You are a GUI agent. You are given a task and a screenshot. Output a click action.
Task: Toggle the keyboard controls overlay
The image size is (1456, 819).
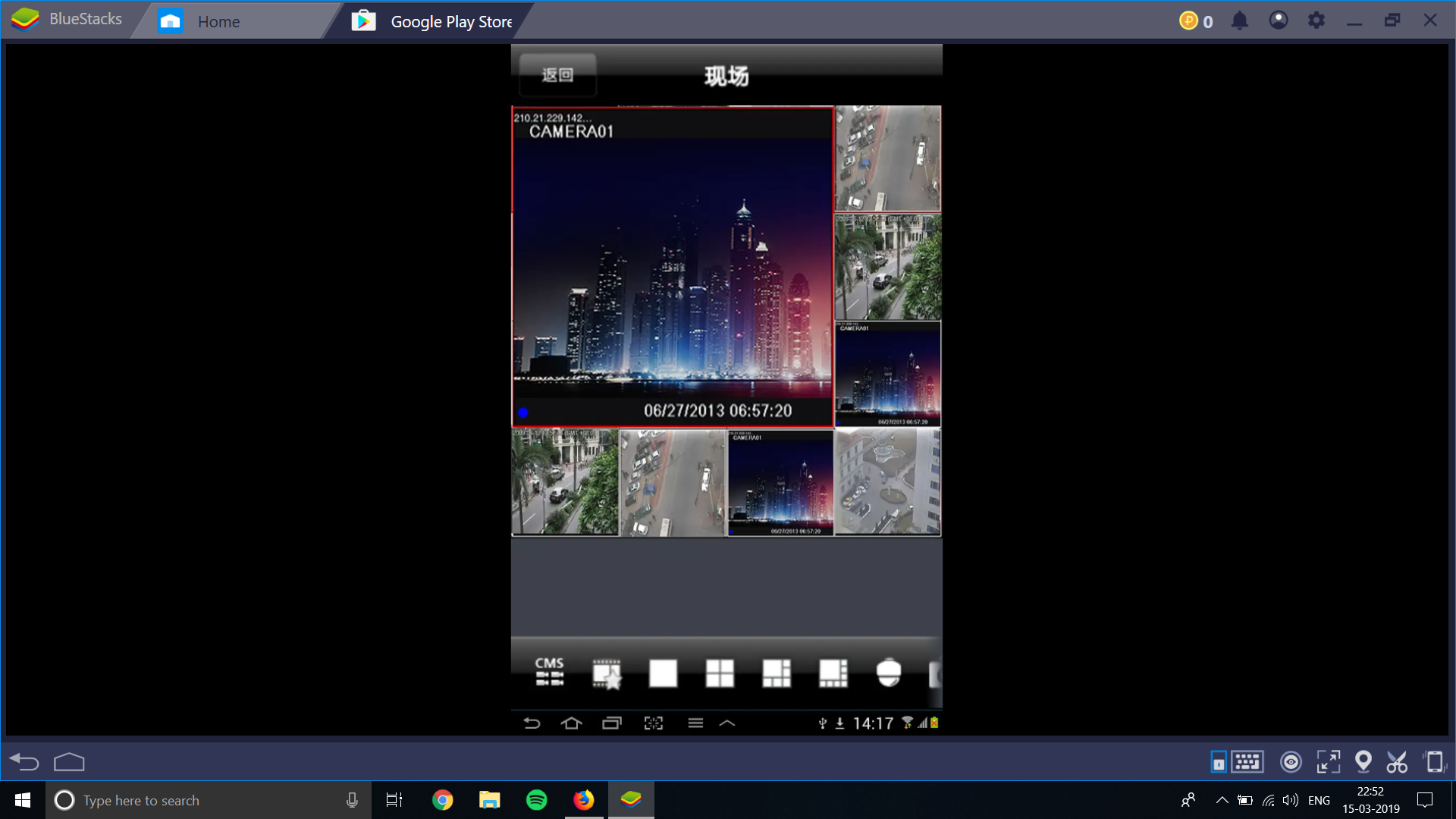point(1247,761)
